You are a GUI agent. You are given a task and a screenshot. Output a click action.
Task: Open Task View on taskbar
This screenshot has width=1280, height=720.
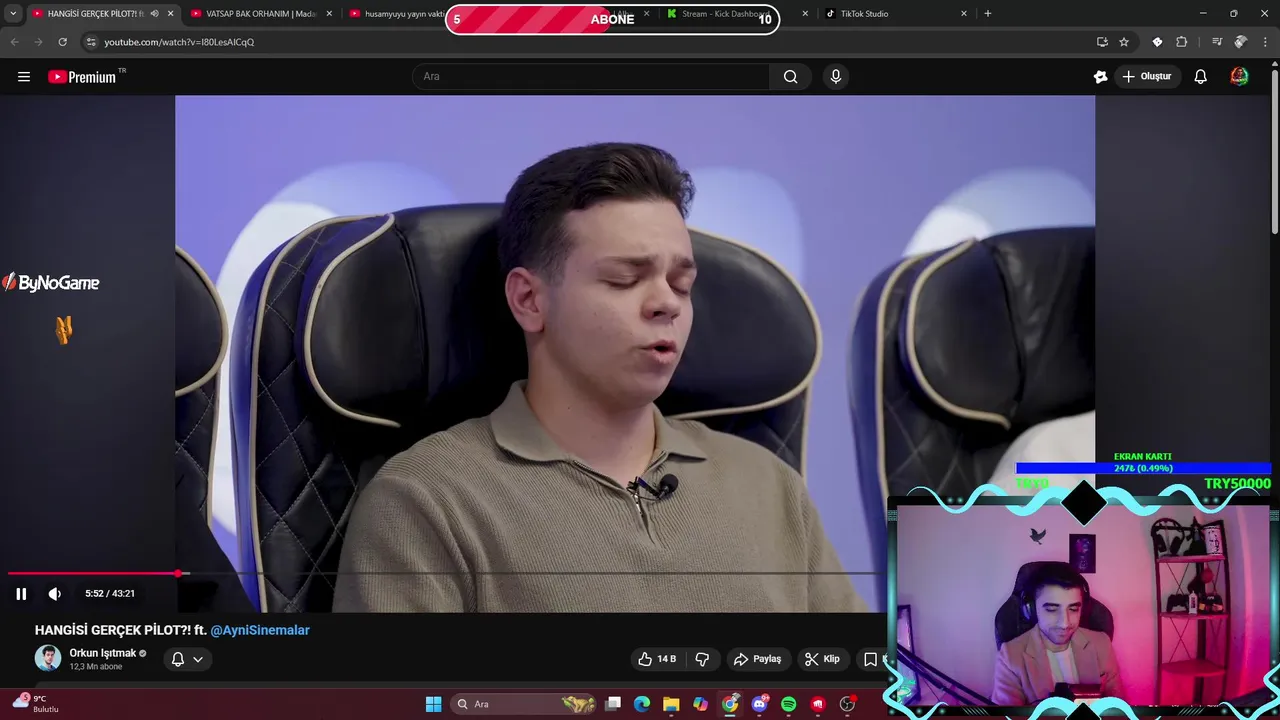click(x=613, y=704)
